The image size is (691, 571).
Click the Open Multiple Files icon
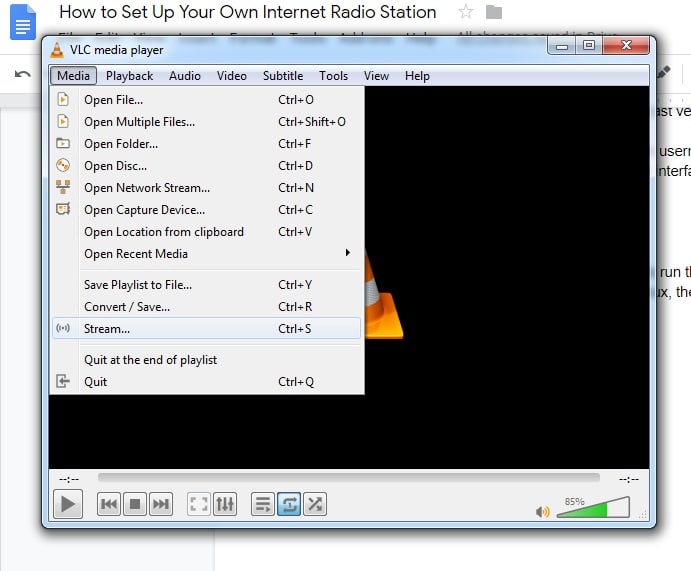(63, 121)
